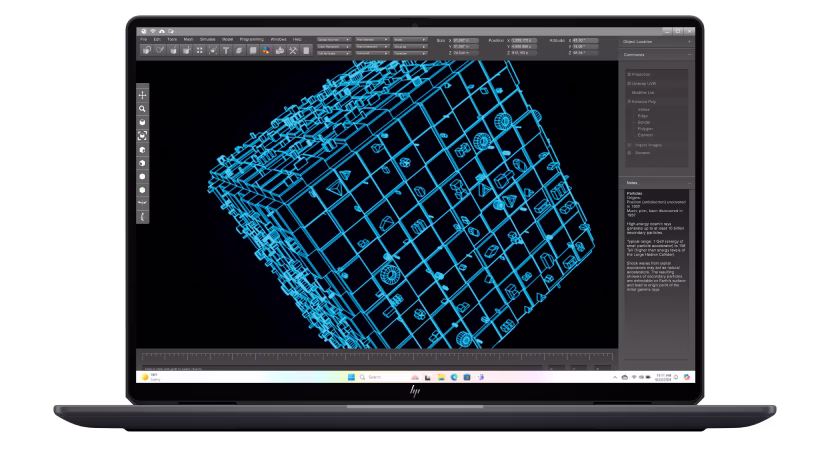Open the chat bubble icon in title bar

click(x=170, y=31)
